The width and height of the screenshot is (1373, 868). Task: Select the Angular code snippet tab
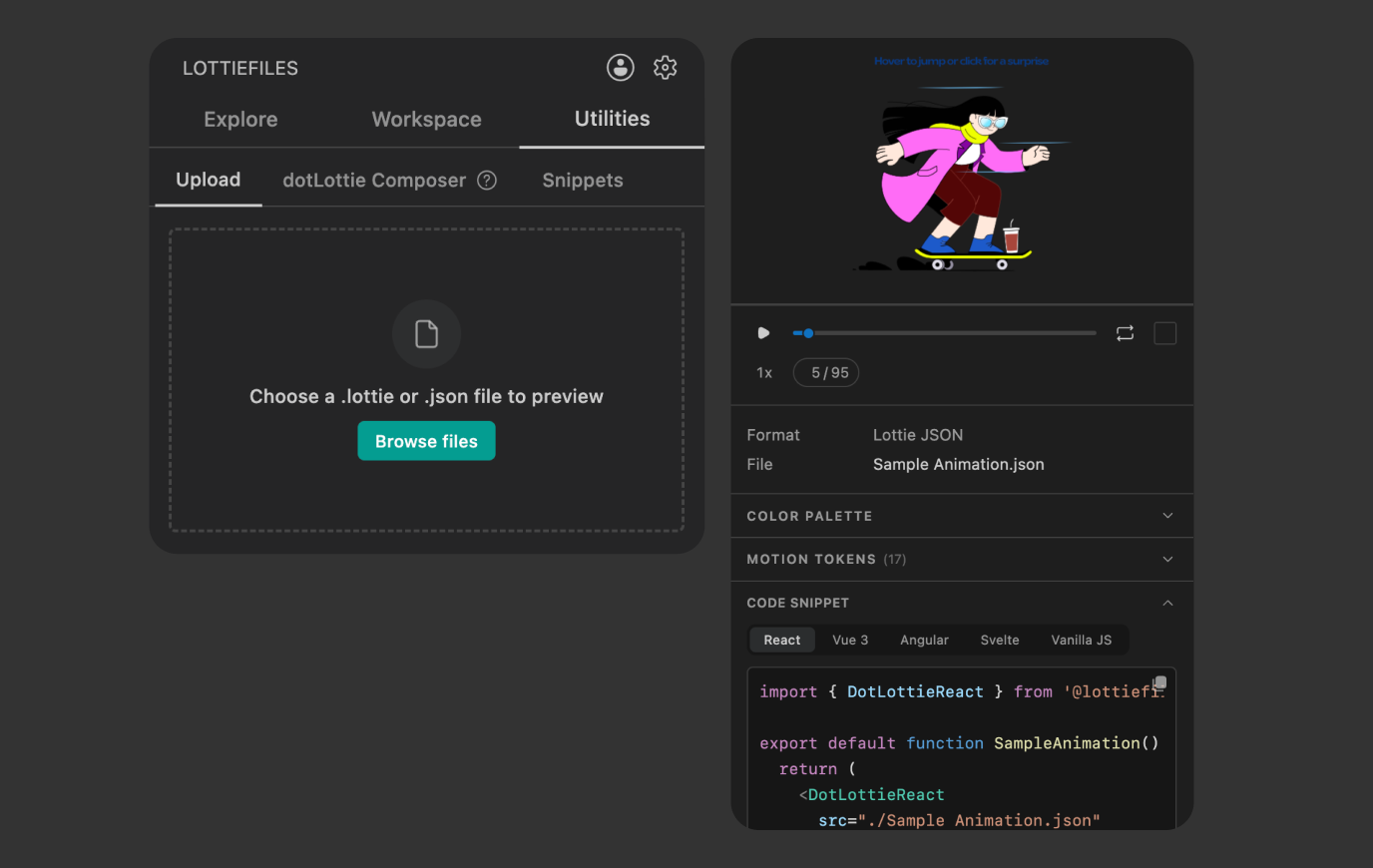[924, 641]
